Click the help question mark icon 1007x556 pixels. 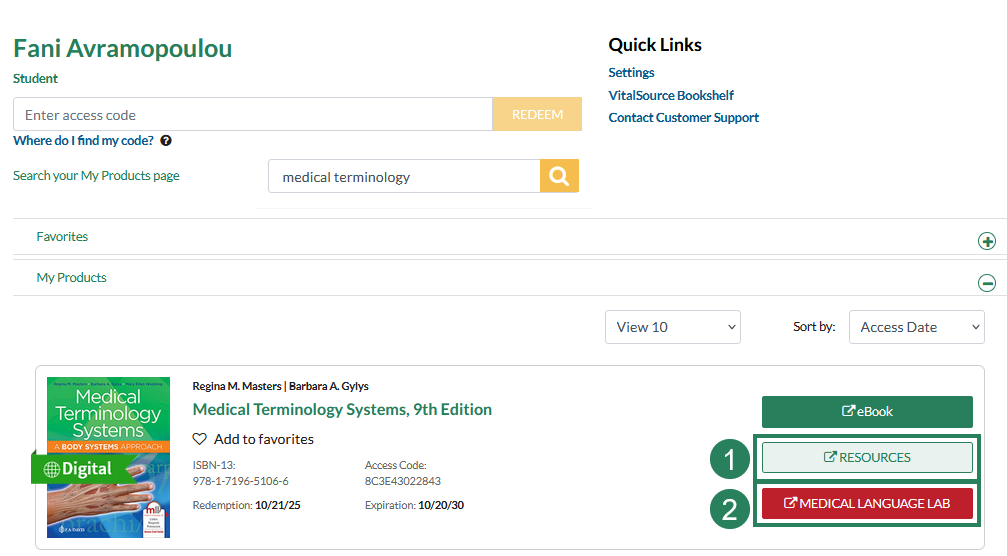click(x=166, y=141)
